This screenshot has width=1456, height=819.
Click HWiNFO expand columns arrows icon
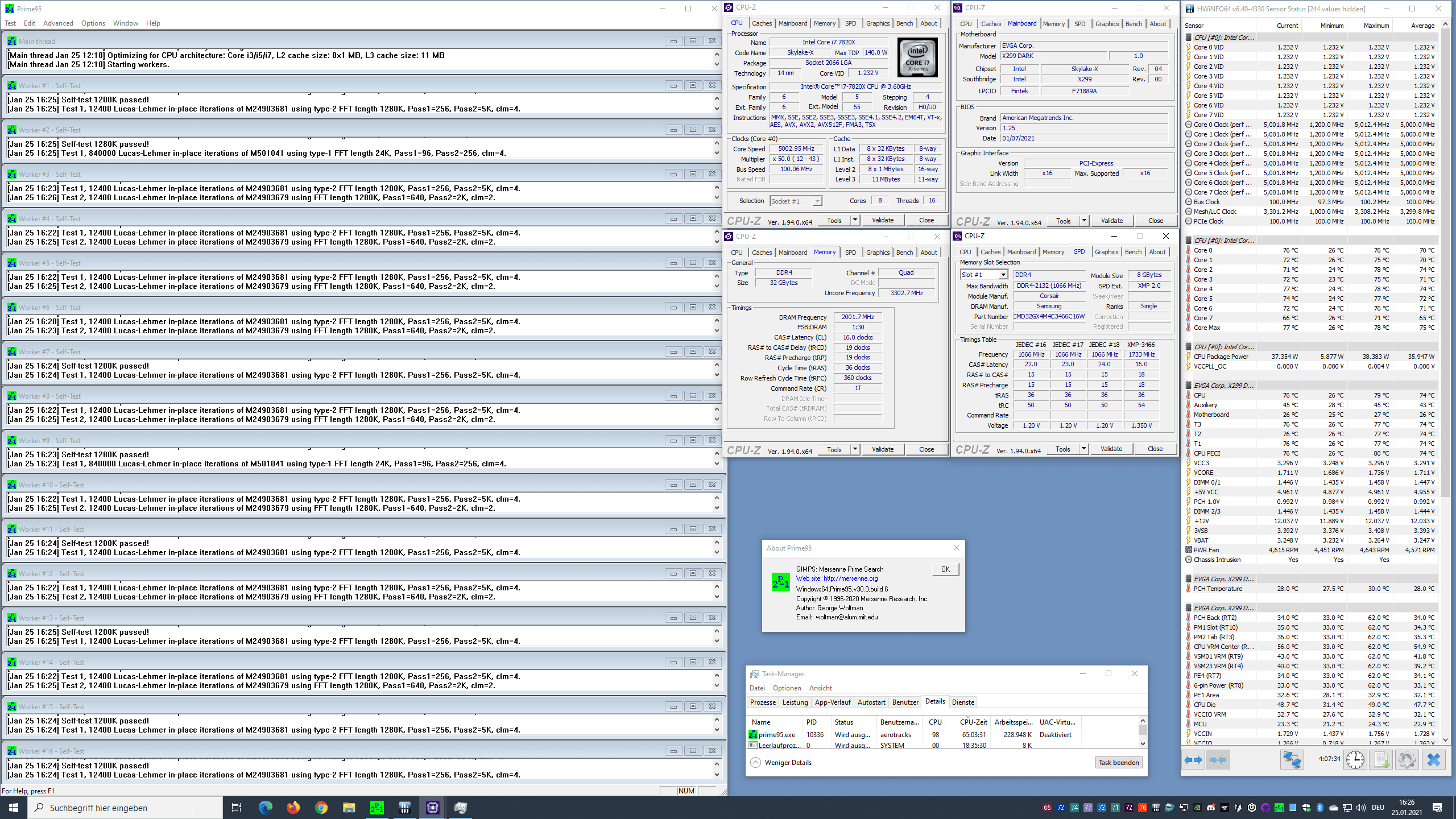[1194, 760]
